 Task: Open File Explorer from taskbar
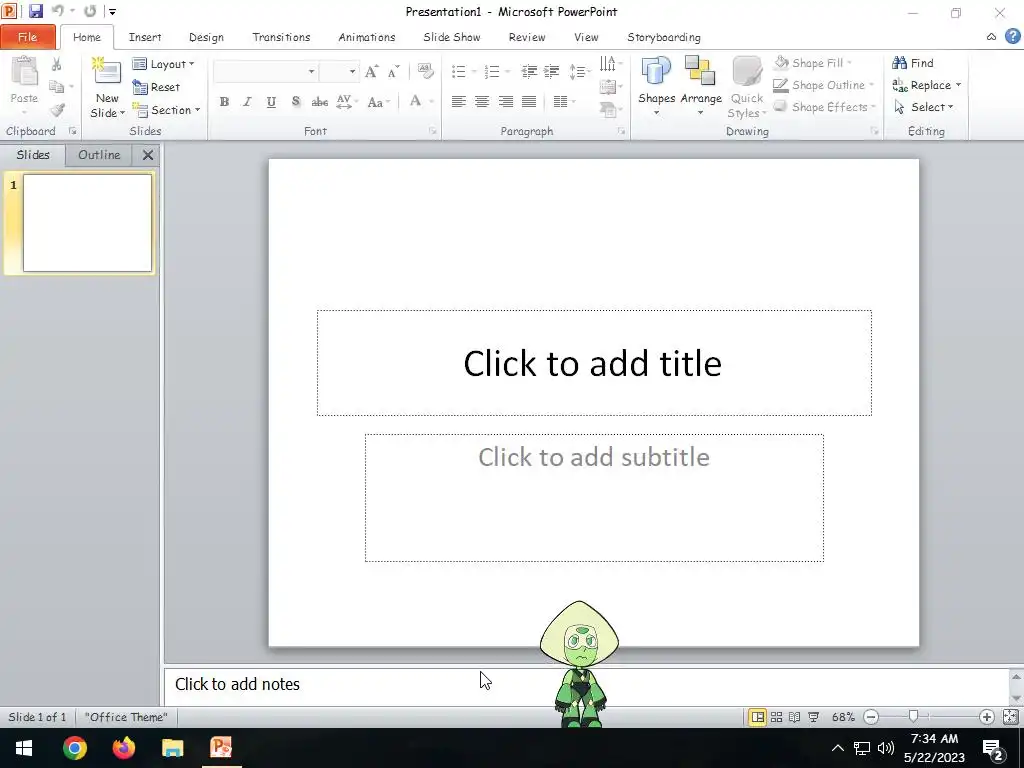[172, 748]
